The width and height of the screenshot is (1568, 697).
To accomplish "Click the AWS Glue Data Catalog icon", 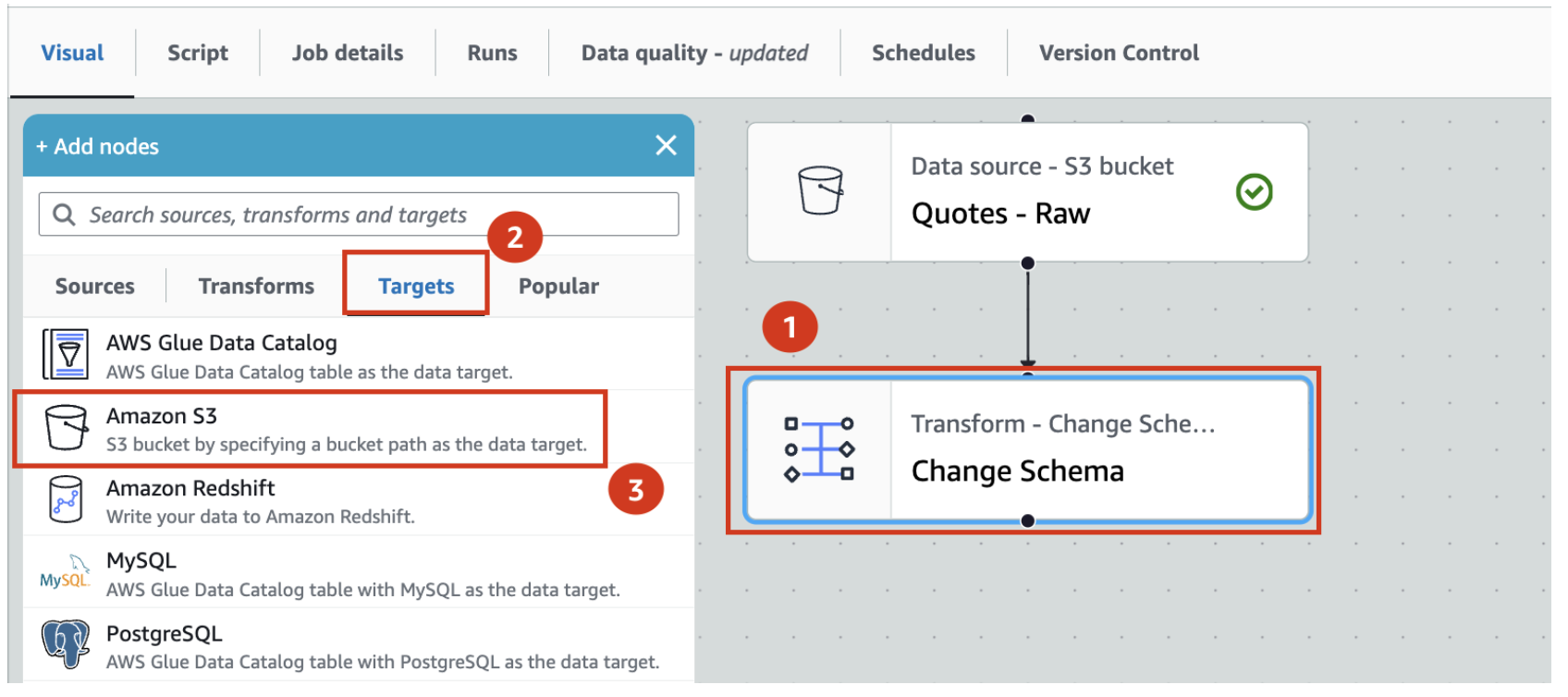I will [x=66, y=355].
